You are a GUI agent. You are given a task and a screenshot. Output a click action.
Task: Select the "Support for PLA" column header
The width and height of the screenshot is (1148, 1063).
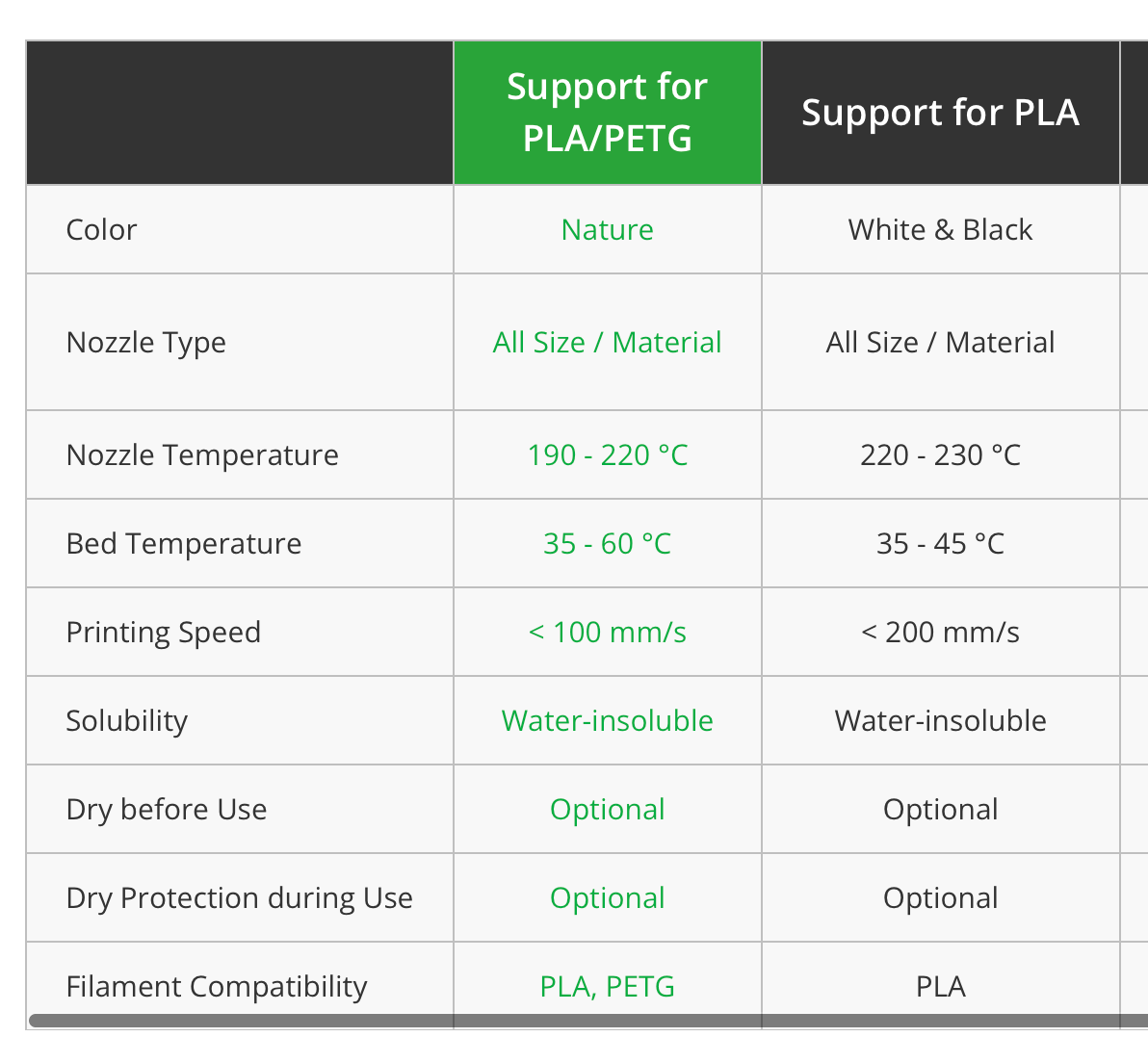click(x=940, y=113)
